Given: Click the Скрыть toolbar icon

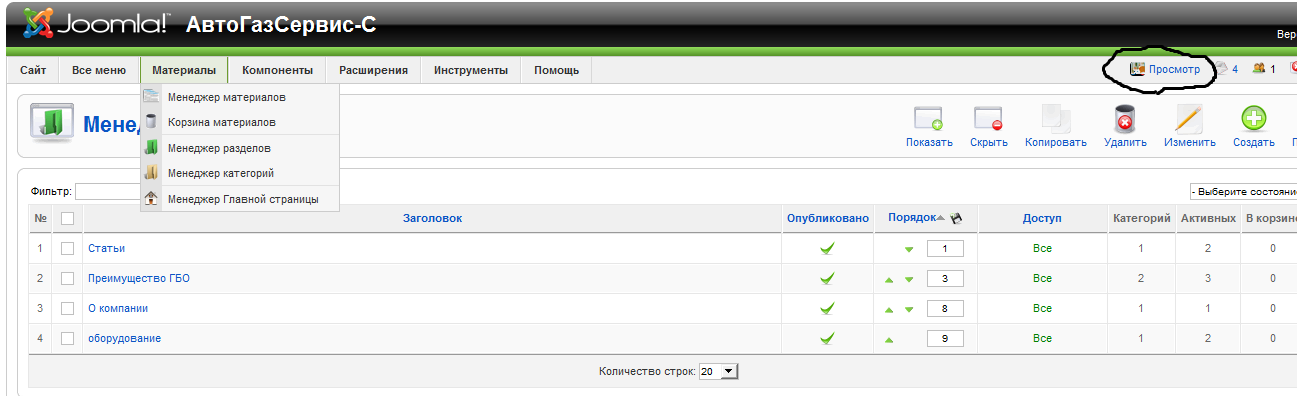Looking at the screenshot, I should click(988, 119).
